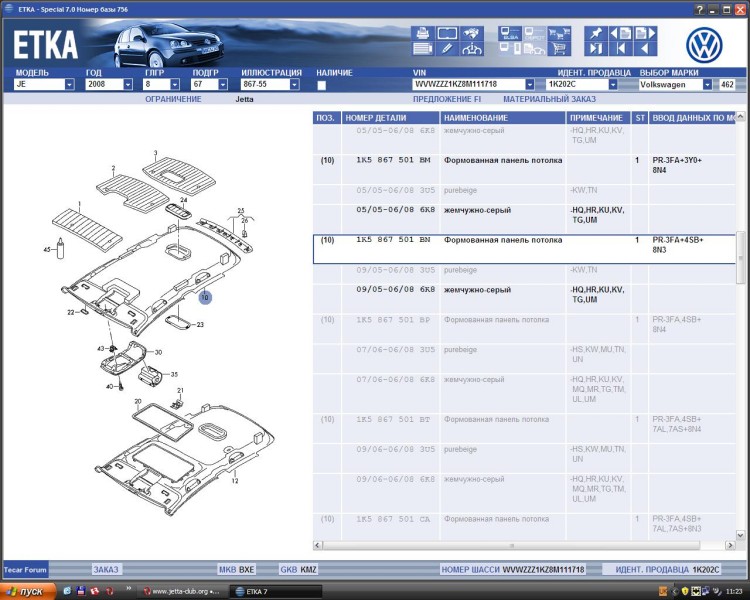Click the ПРЕДЛОЖЕНИЕ FI link
This screenshot has height=600, width=750.
click(447, 99)
